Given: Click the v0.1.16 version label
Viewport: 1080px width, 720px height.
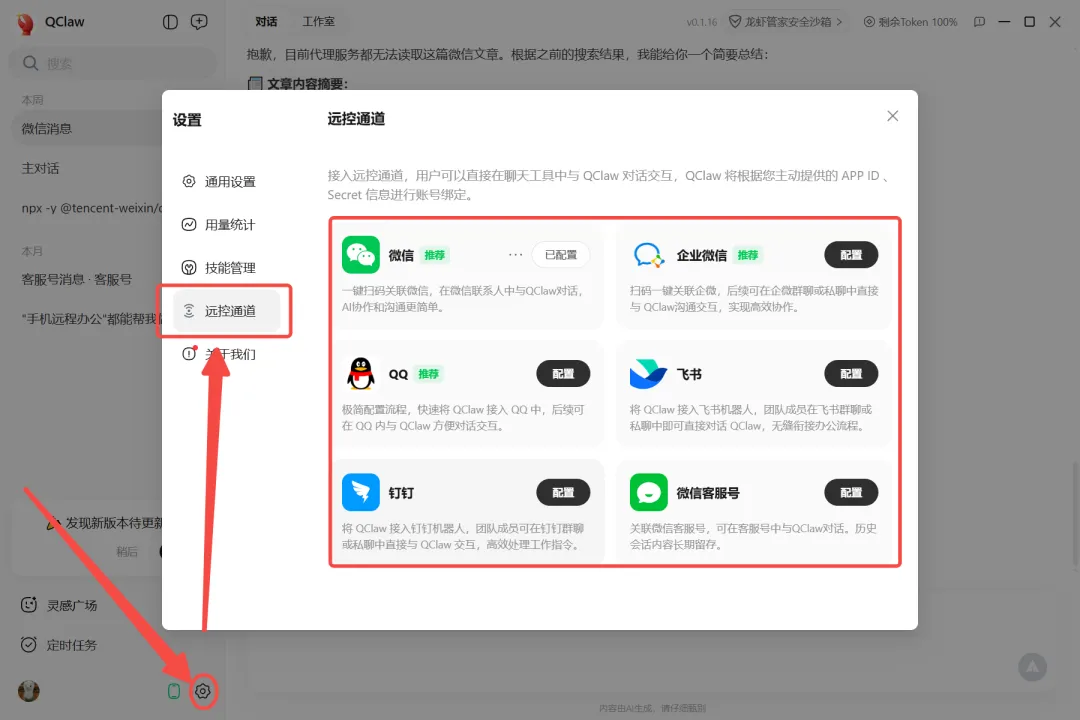Looking at the screenshot, I should [701, 22].
